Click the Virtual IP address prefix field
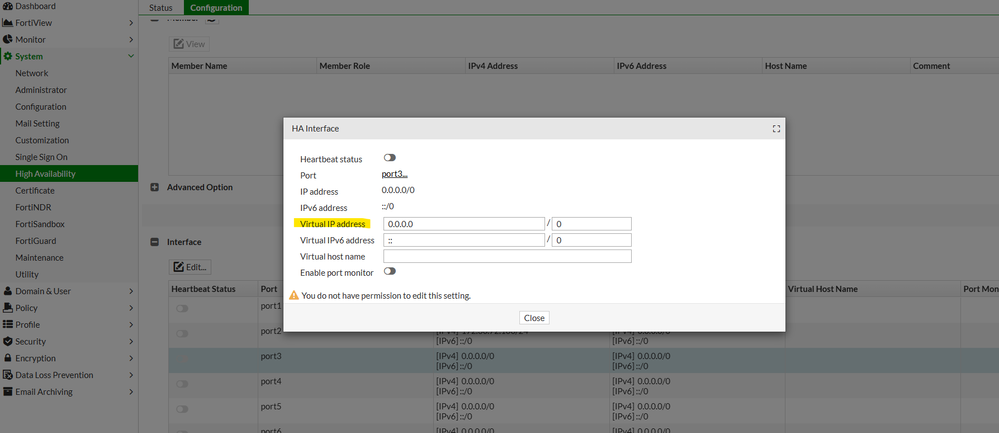This screenshot has height=433, width=999. [x=591, y=224]
